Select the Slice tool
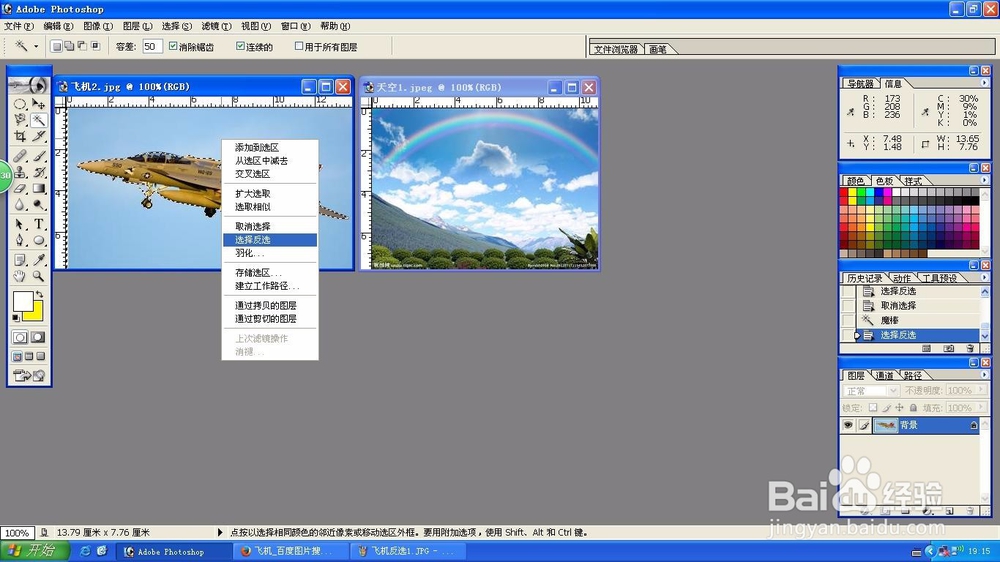The width and height of the screenshot is (1000, 562). [x=39, y=136]
